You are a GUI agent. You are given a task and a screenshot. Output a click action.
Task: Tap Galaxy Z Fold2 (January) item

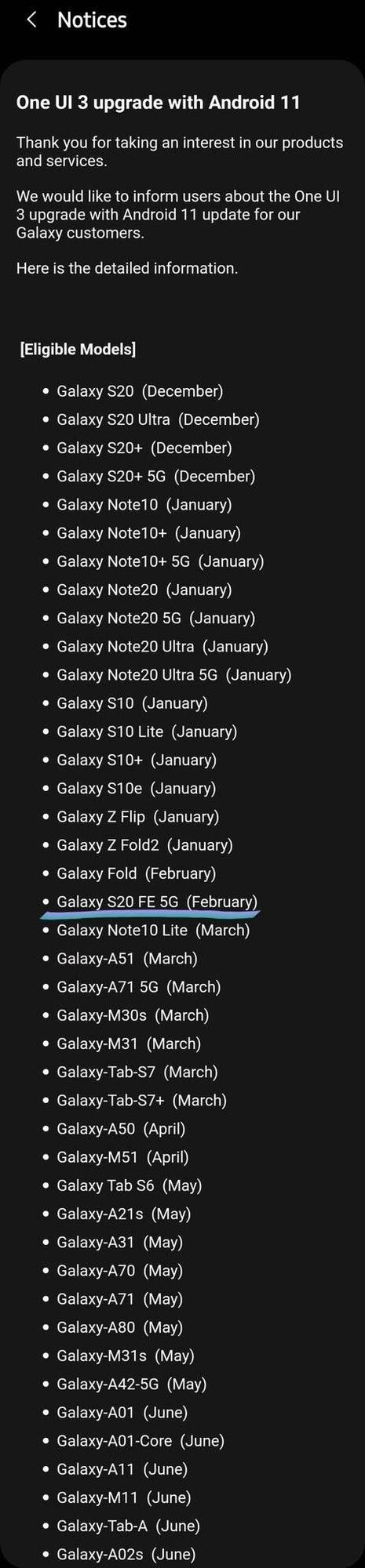(x=144, y=844)
